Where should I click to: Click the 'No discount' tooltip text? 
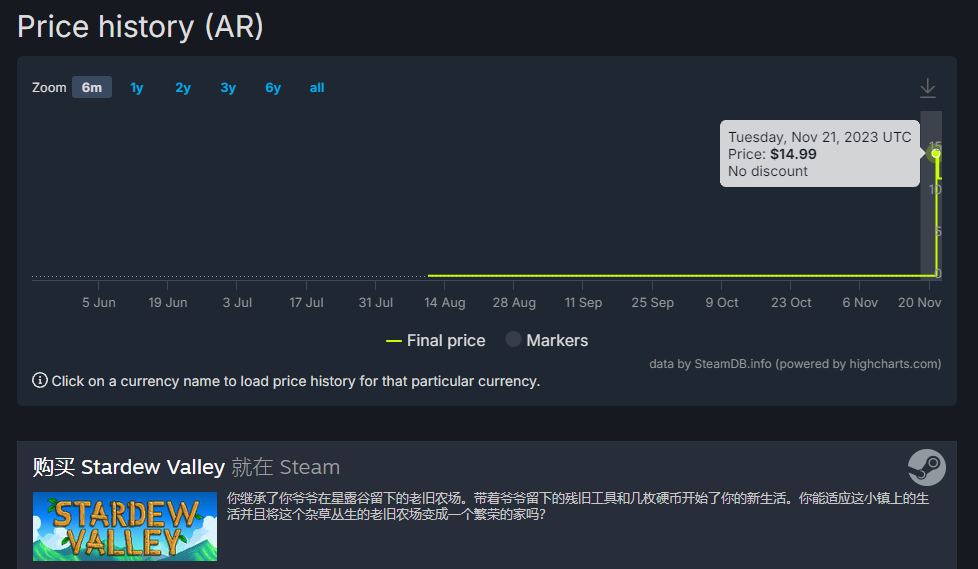(768, 171)
